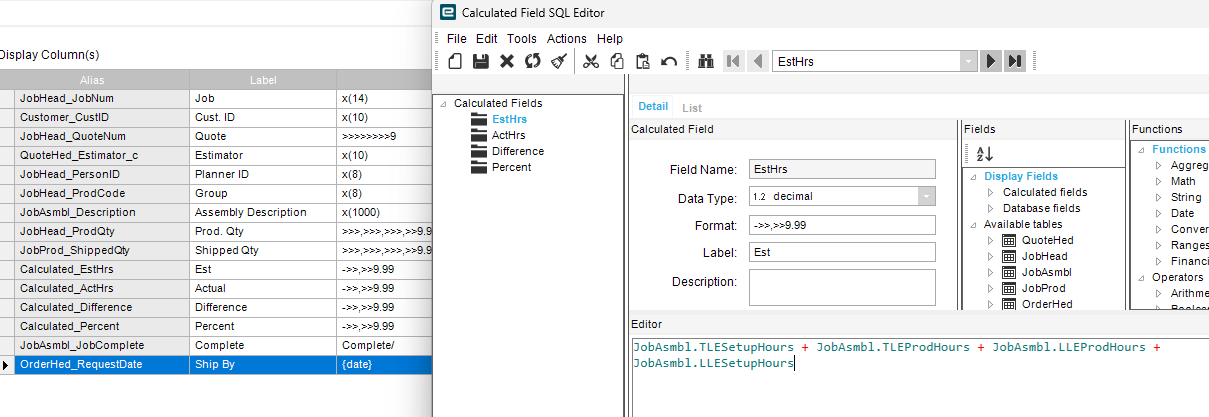Viewport: 1209px width, 417px height.
Task: Go to first record navigation button
Action: pos(733,61)
